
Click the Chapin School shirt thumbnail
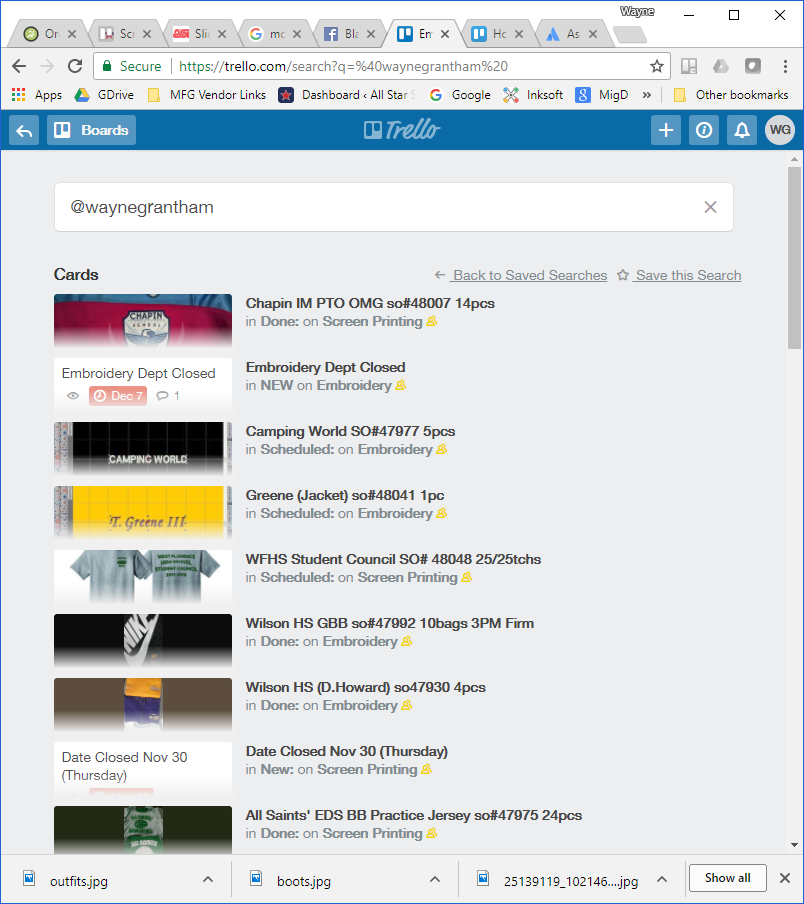pos(143,321)
